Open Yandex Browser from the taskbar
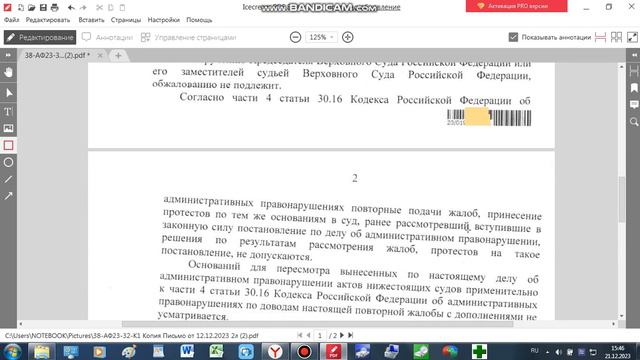Viewport: 640px width, 360px height. click(x=275, y=351)
